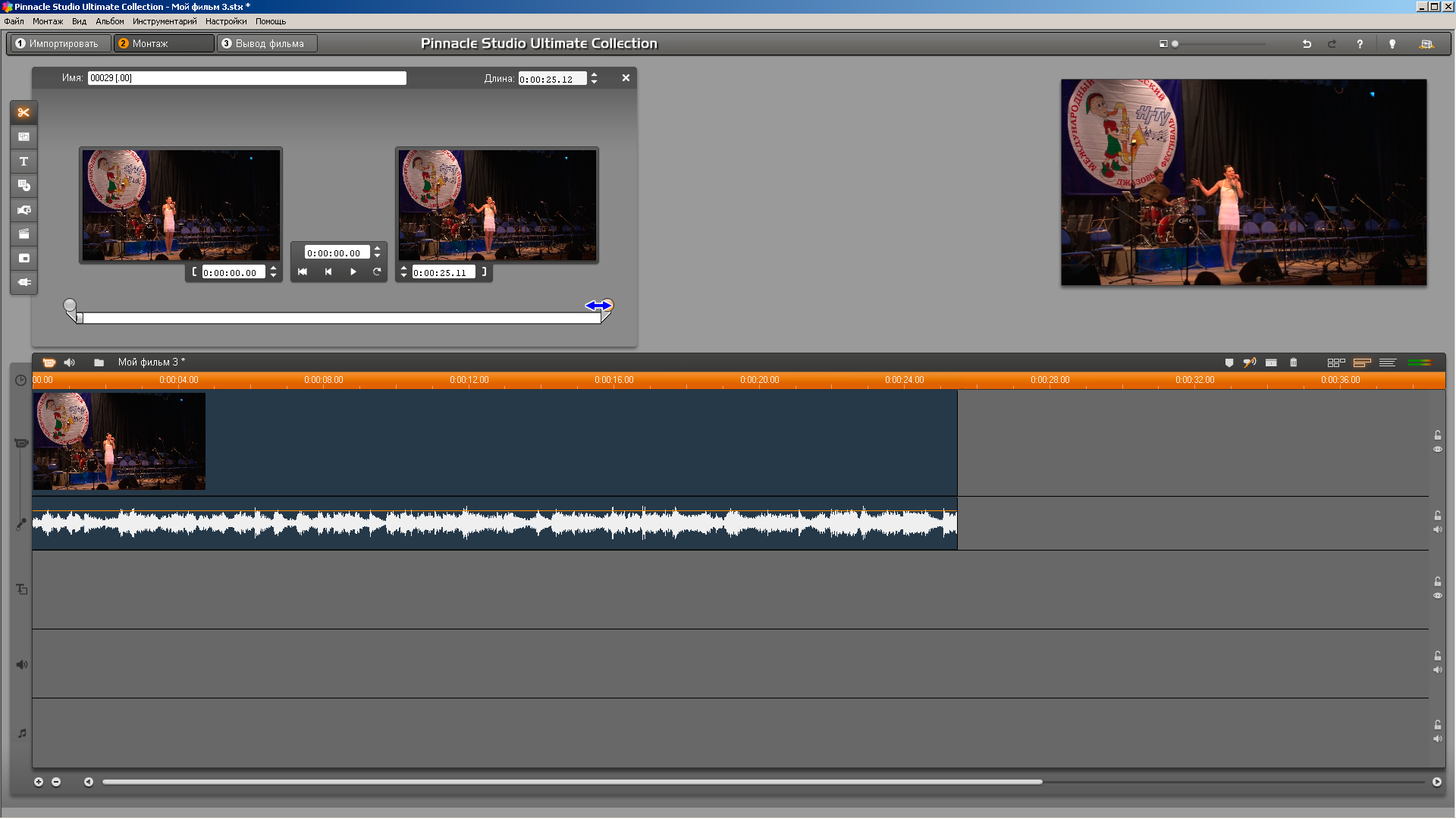This screenshot has width=1456, height=819.
Task: Open the frame grabber camera tool
Action: click(24, 209)
